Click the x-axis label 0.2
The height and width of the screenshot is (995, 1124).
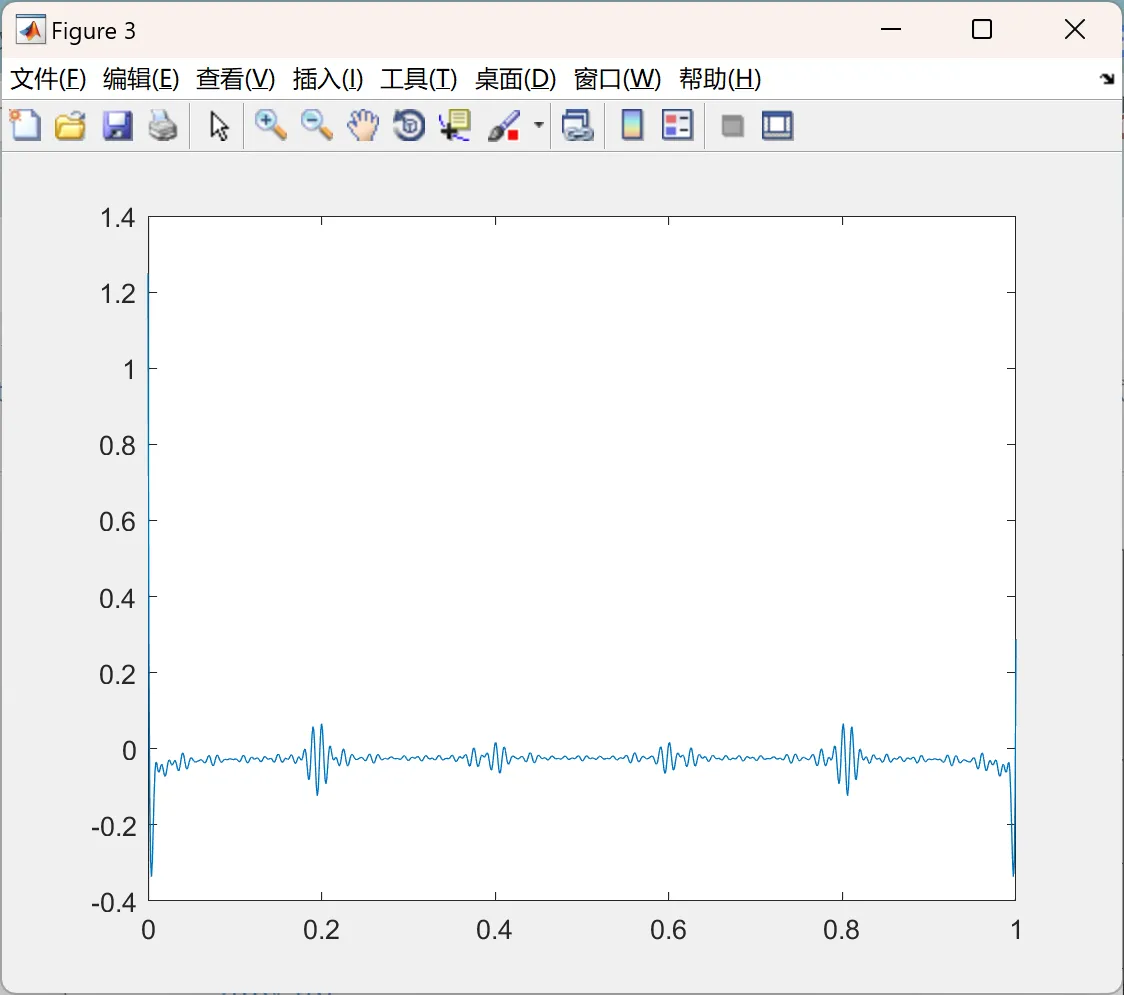coord(321,930)
